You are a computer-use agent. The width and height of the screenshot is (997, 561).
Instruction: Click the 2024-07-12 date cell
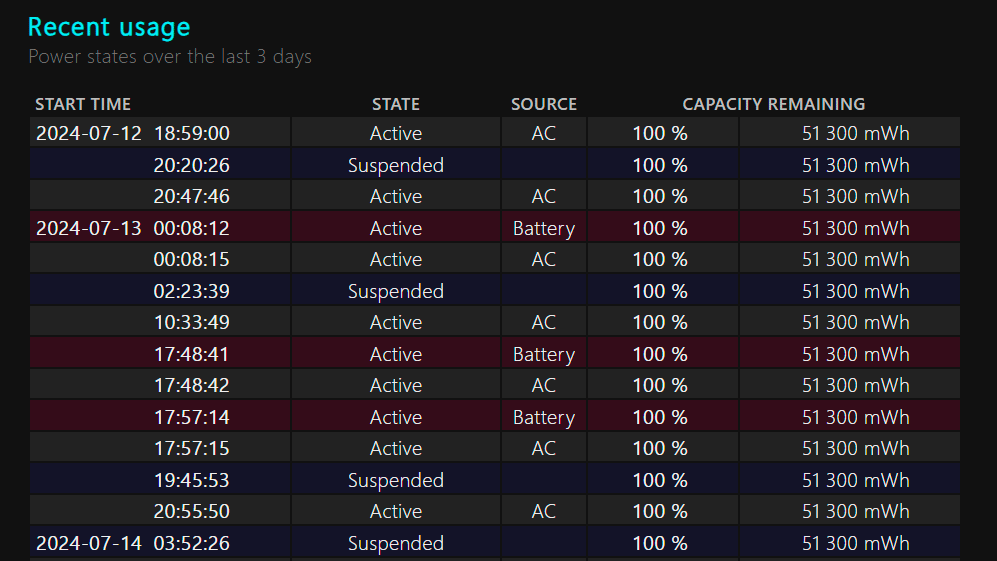tap(89, 133)
